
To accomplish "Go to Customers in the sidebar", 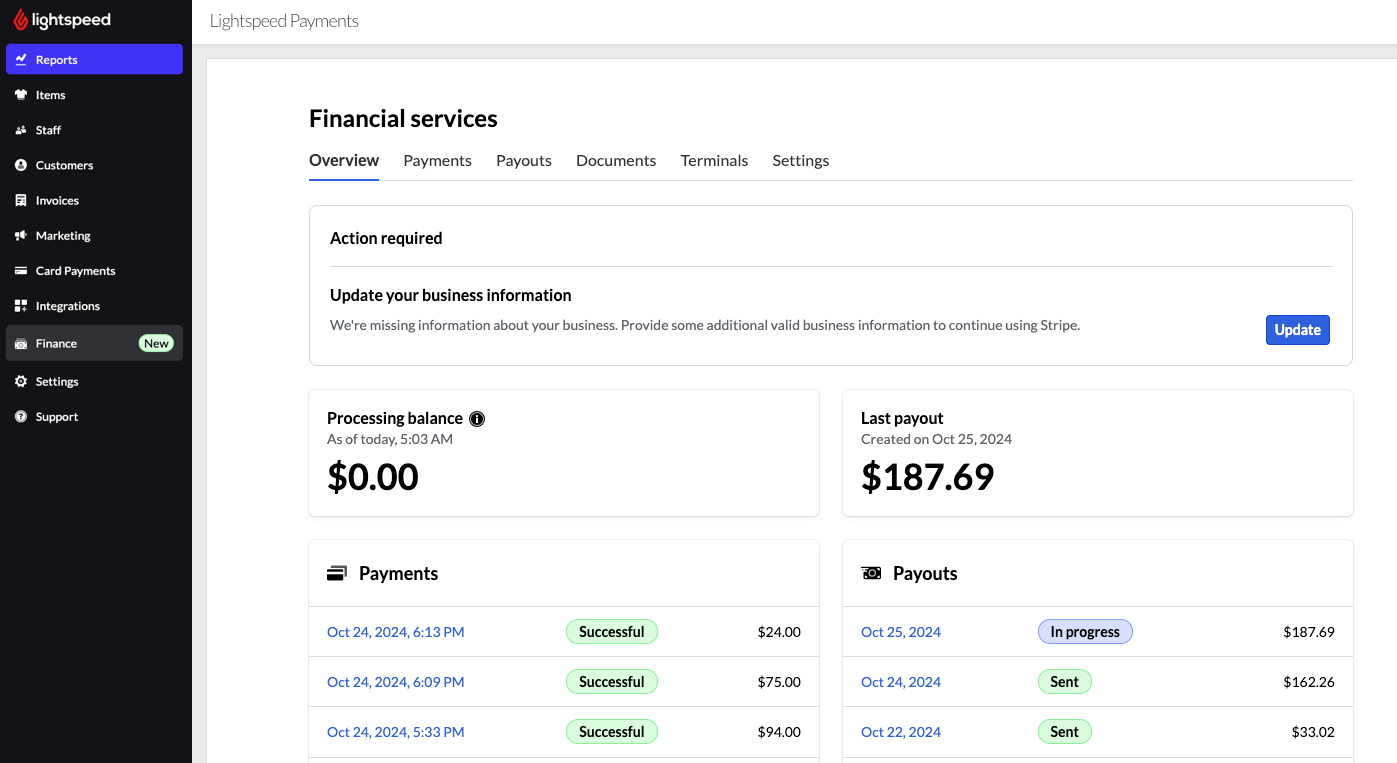I will (x=64, y=165).
